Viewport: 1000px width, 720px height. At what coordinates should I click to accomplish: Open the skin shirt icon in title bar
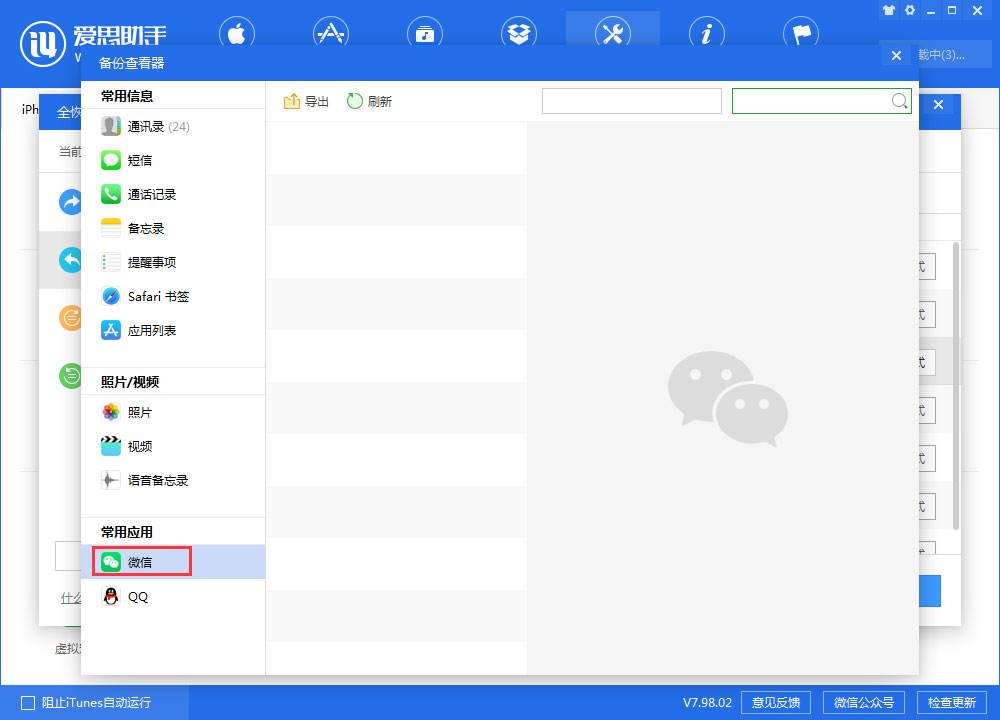click(x=888, y=10)
